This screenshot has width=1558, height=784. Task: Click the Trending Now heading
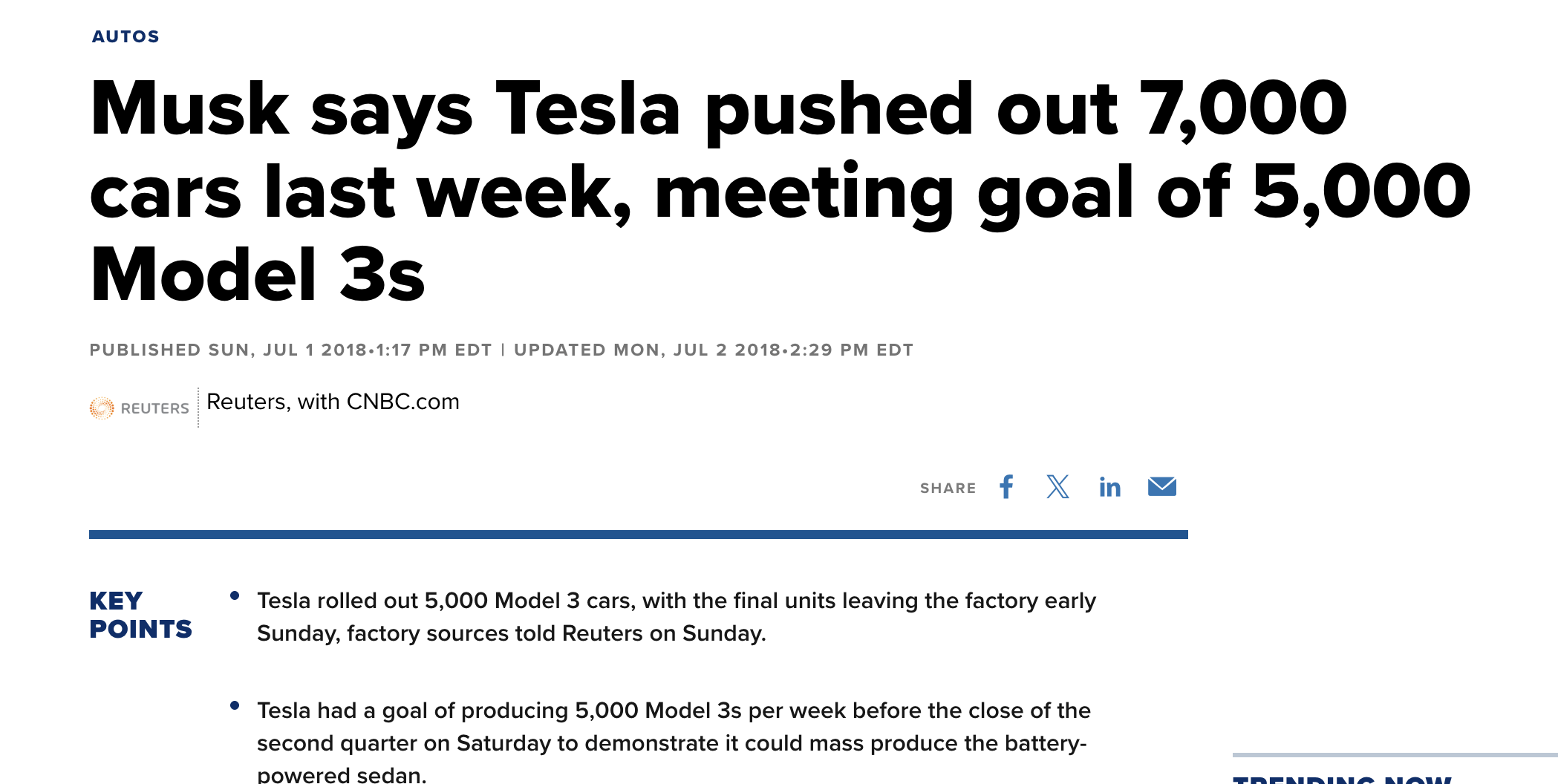click(x=1341, y=779)
